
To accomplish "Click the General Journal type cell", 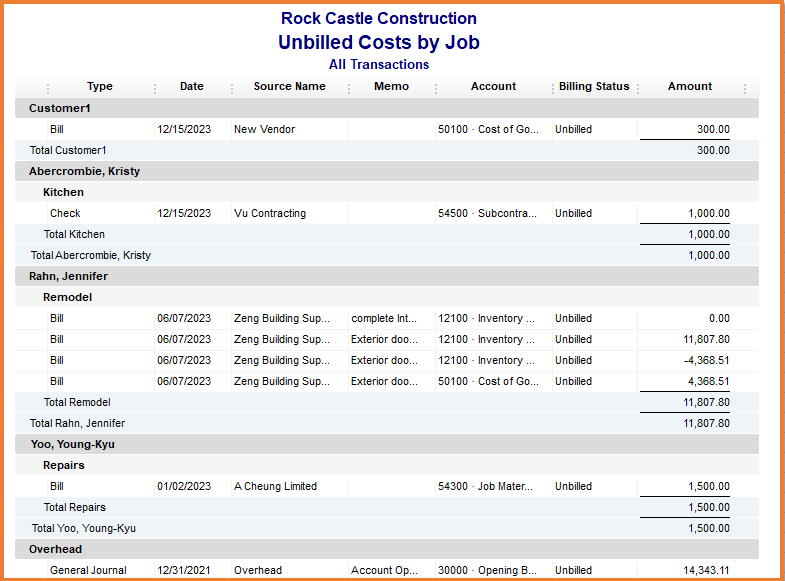I will tap(88, 570).
